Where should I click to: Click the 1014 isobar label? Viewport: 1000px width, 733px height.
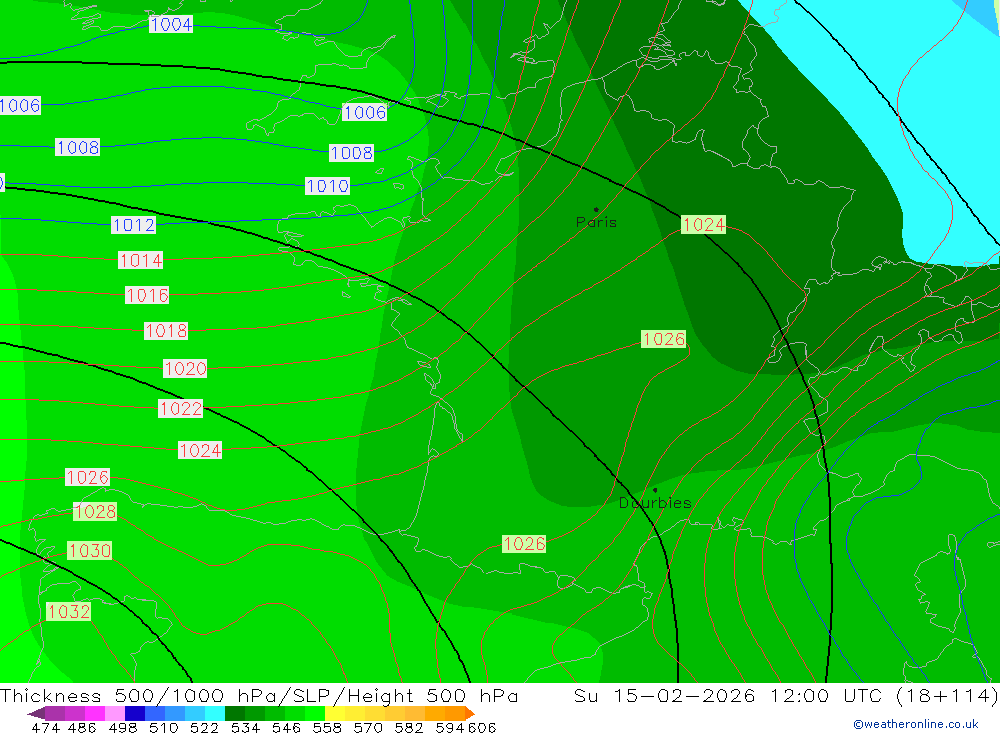click(x=140, y=260)
